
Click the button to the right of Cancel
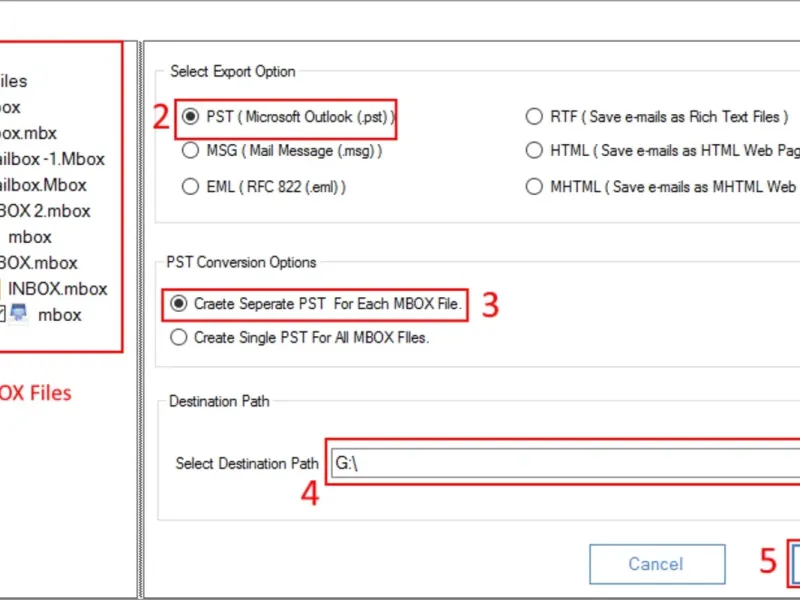(x=795, y=564)
